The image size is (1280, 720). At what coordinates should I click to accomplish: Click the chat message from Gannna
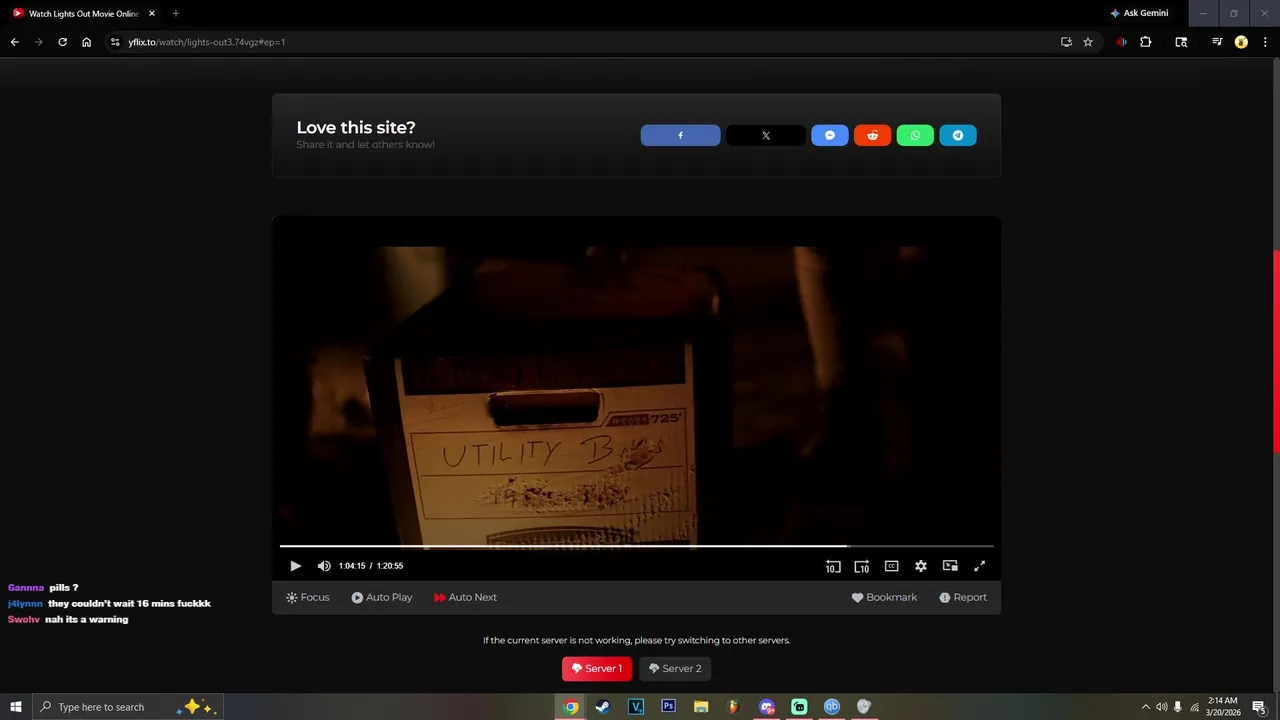(x=43, y=587)
